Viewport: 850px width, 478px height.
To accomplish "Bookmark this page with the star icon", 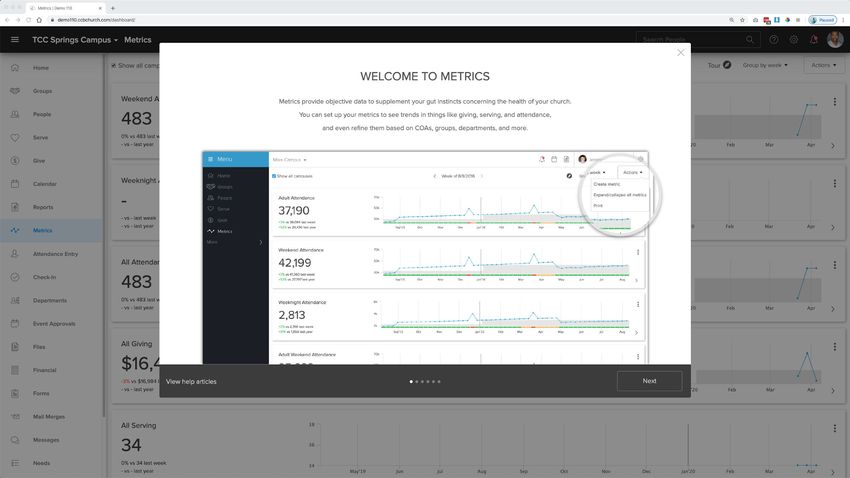I will tap(742, 20).
